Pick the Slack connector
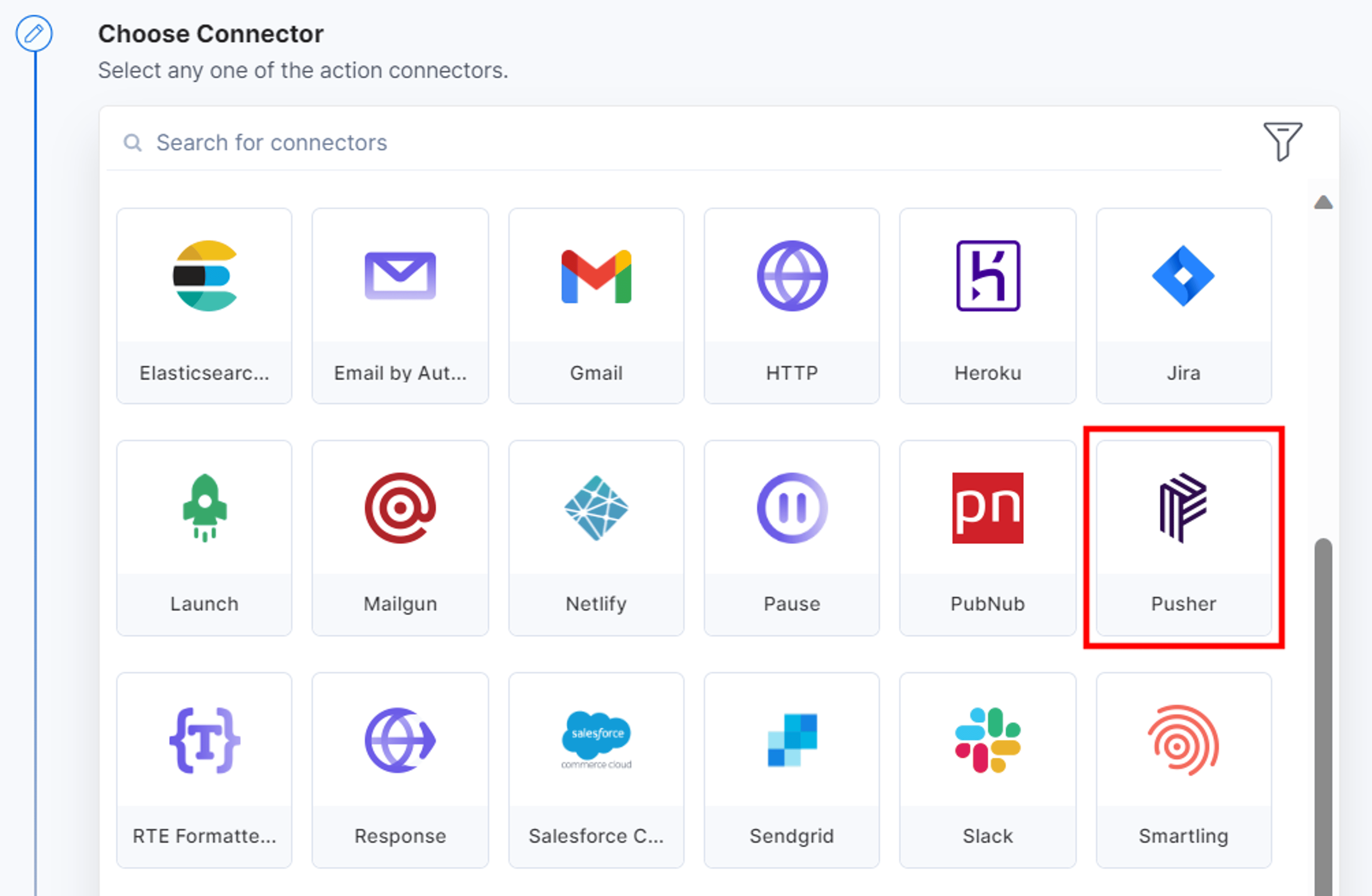Image resolution: width=1372 pixels, height=896 pixels. pyautogui.click(x=988, y=770)
